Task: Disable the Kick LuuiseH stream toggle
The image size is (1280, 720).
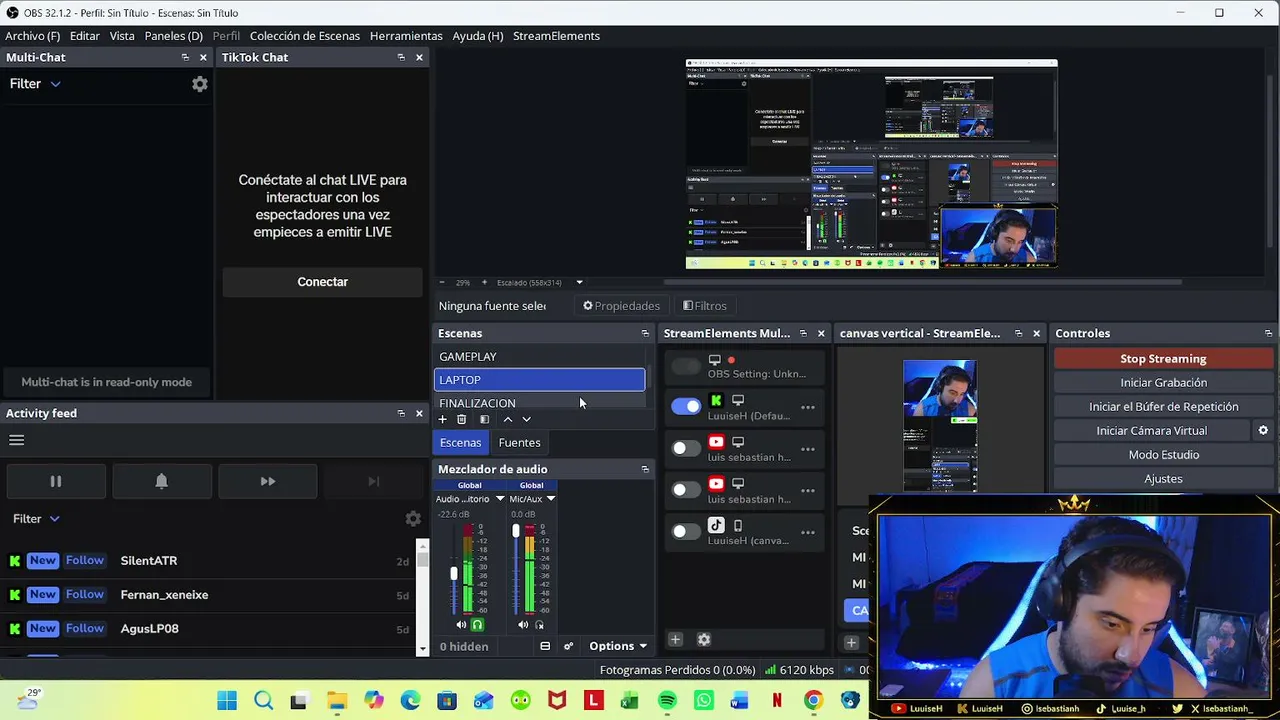Action: pos(686,406)
